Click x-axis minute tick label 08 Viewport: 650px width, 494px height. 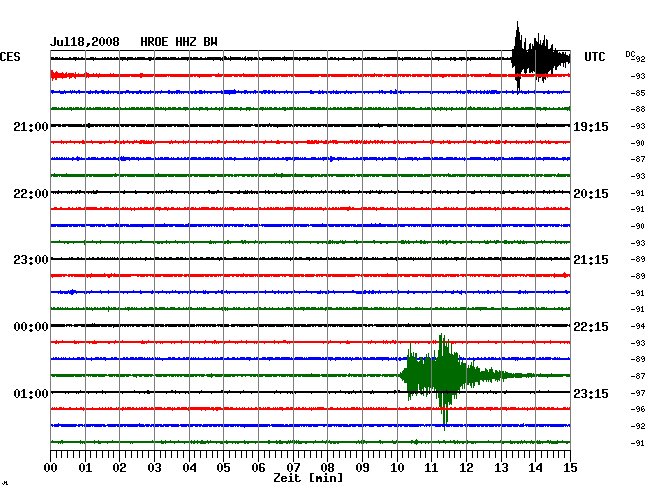click(x=327, y=468)
